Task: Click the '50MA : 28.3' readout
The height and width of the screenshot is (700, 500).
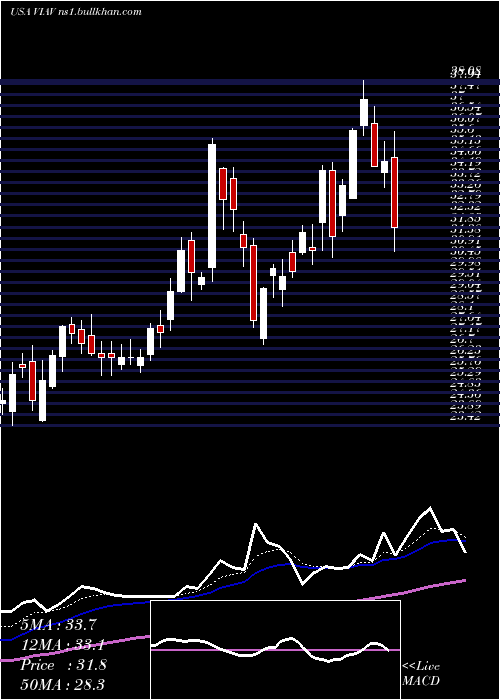Action: coord(63,684)
